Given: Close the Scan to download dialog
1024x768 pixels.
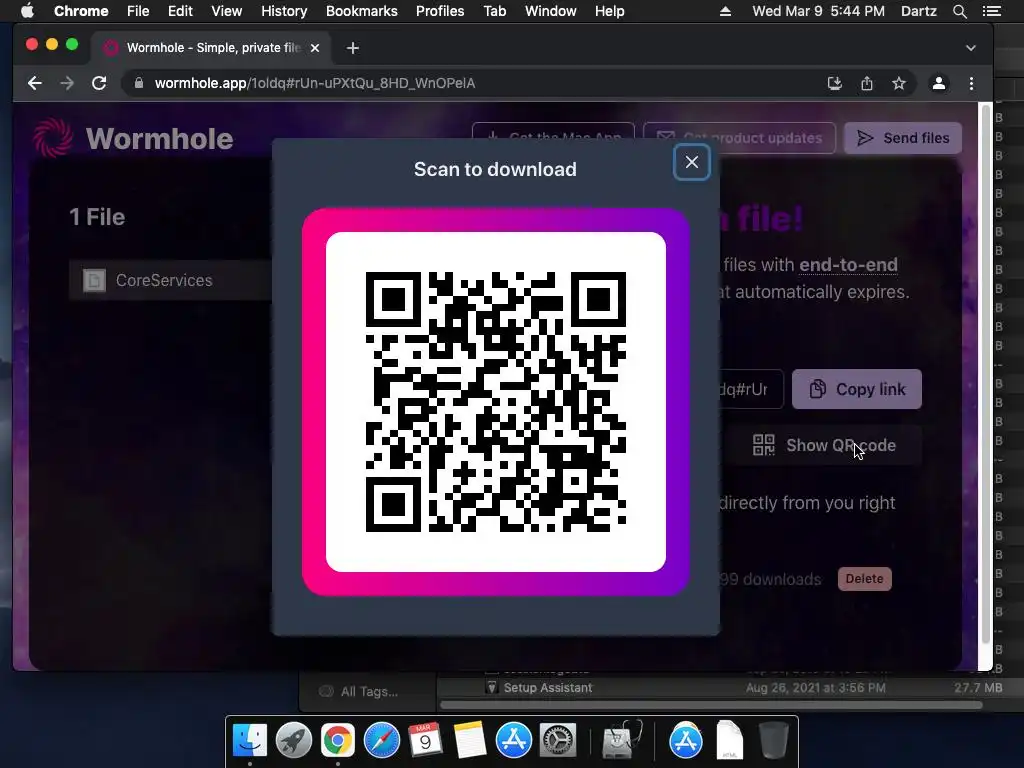Looking at the screenshot, I should tap(692, 162).
